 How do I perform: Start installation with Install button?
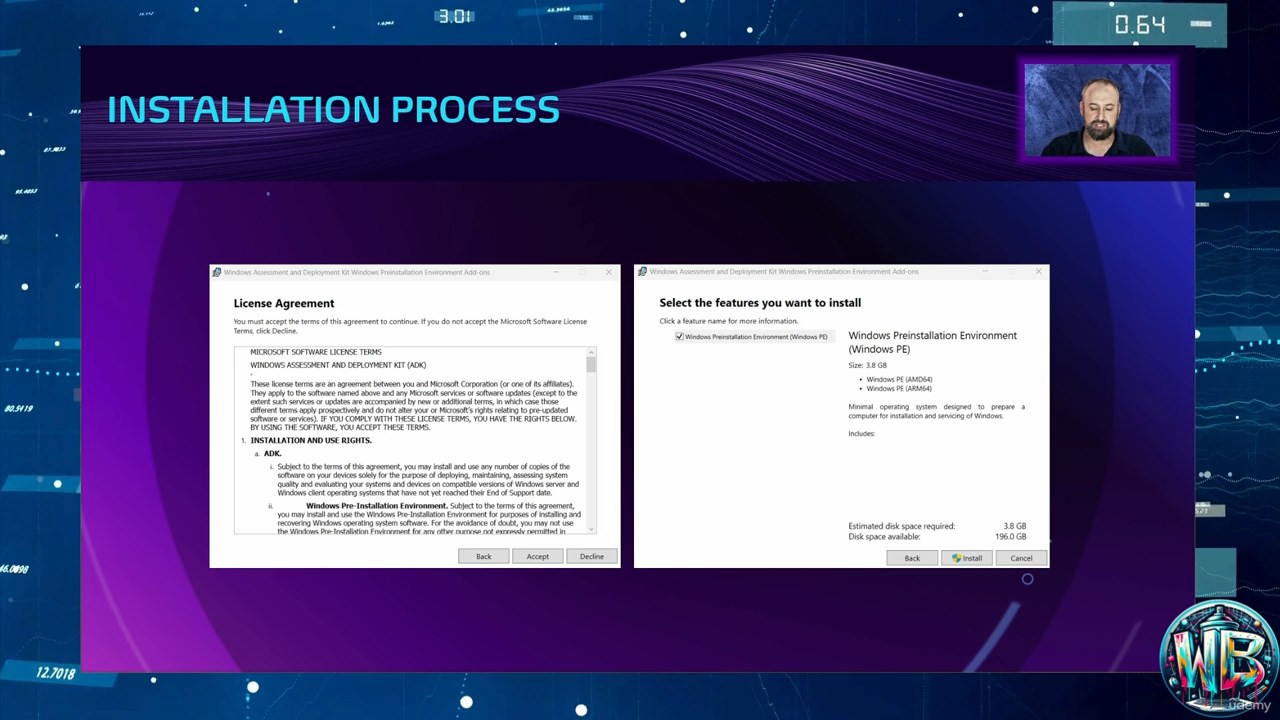966,558
